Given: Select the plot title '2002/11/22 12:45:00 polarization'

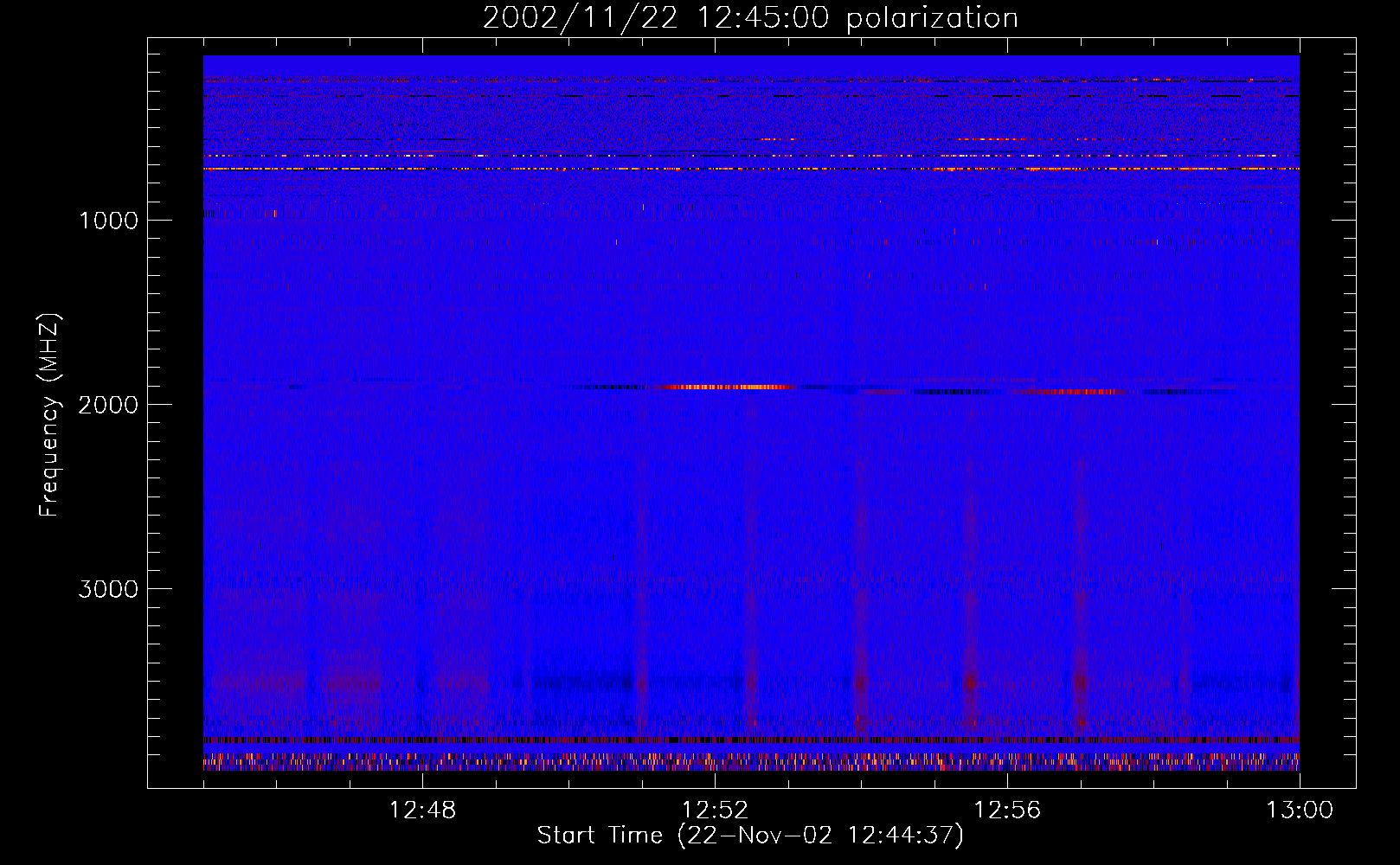Looking at the screenshot, I should pyautogui.click(x=750, y=18).
